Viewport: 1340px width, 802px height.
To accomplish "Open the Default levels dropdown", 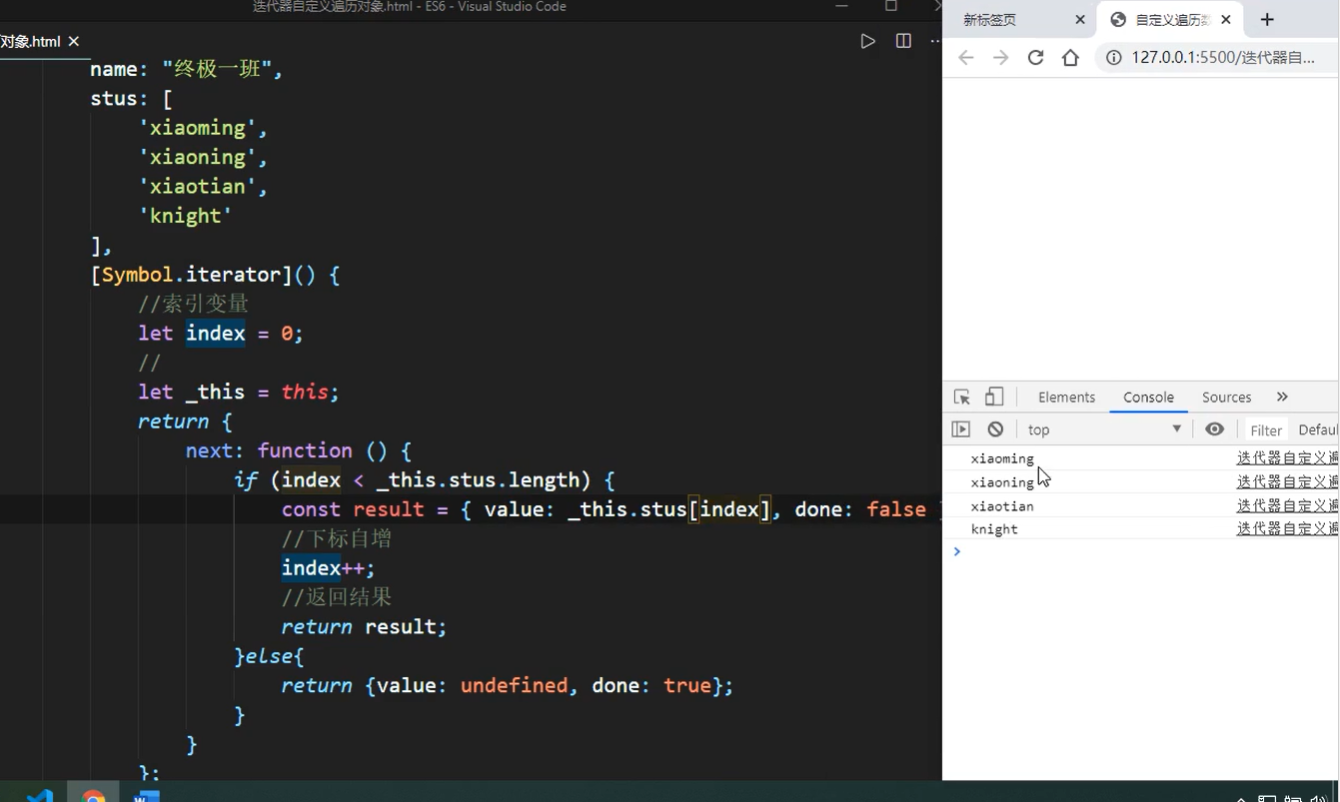I will click(1318, 430).
